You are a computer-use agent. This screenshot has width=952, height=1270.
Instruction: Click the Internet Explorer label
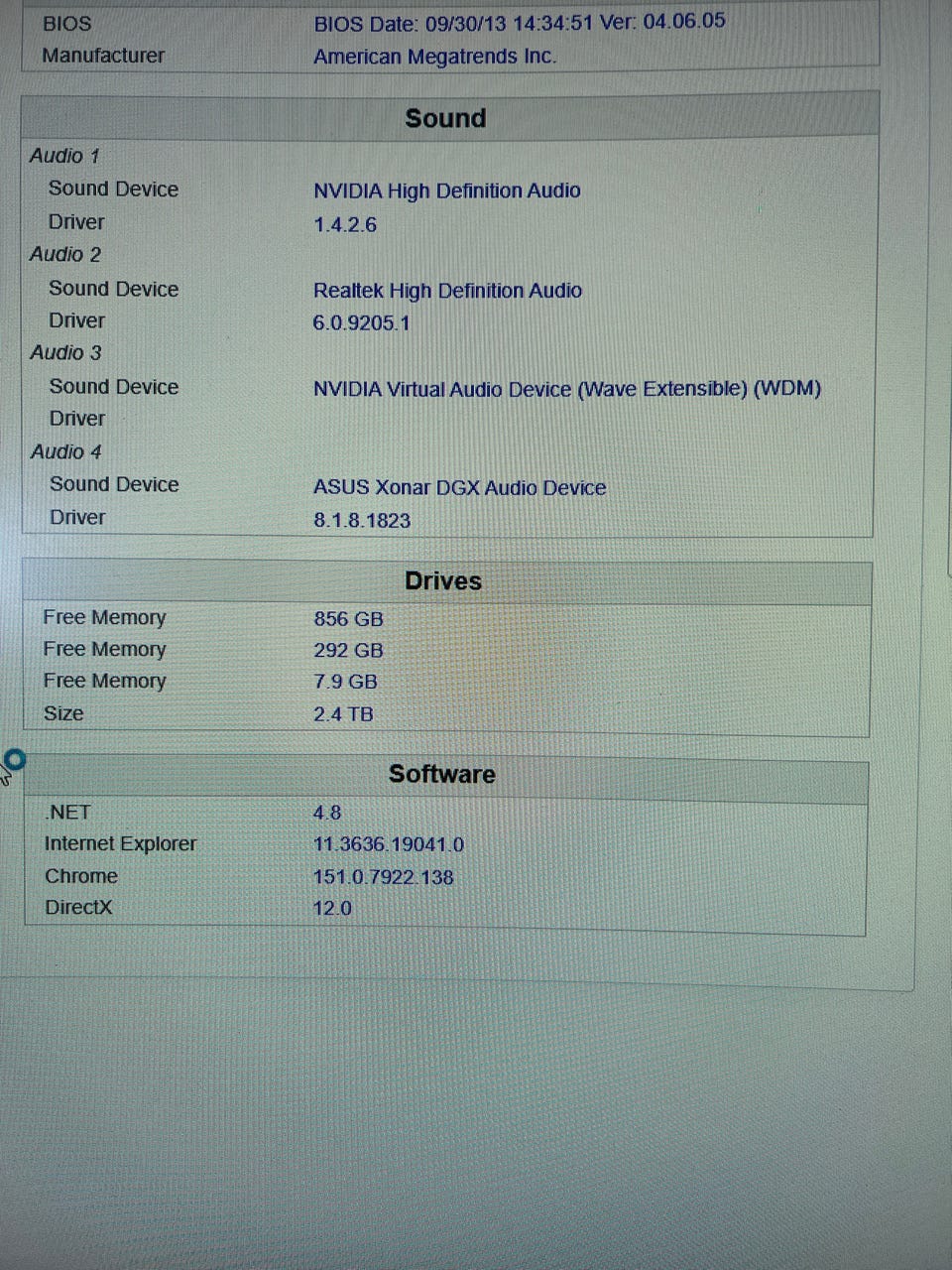(120, 843)
